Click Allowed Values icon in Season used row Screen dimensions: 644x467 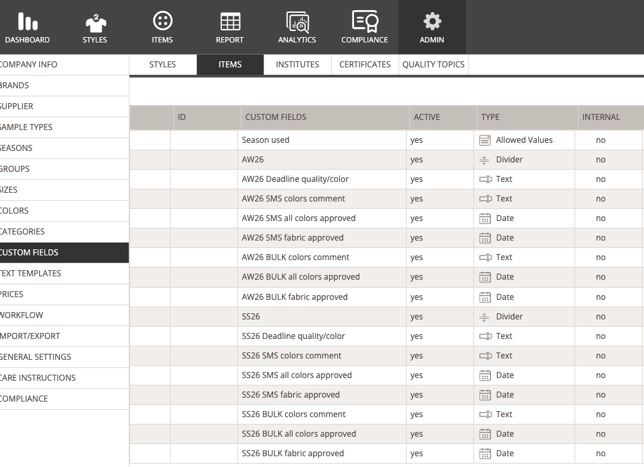click(485, 140)
